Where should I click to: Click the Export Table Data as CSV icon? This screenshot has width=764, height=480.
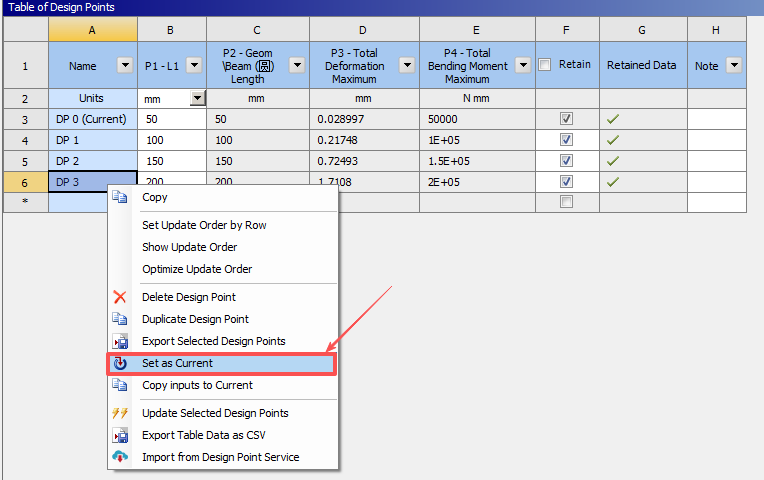coord(120,435)
